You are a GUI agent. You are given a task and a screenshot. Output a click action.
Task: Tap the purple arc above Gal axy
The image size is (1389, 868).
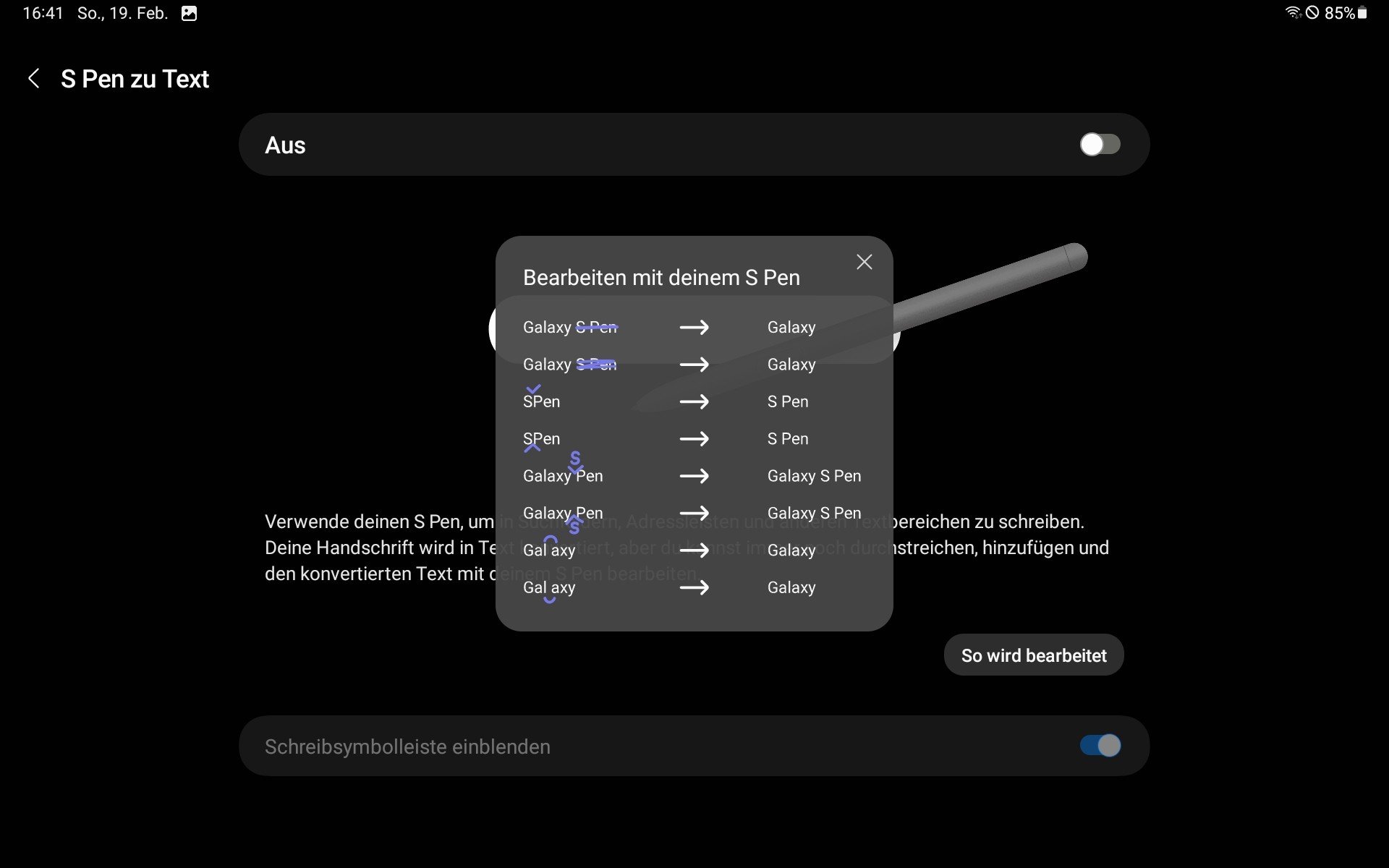tap(551, 539)
